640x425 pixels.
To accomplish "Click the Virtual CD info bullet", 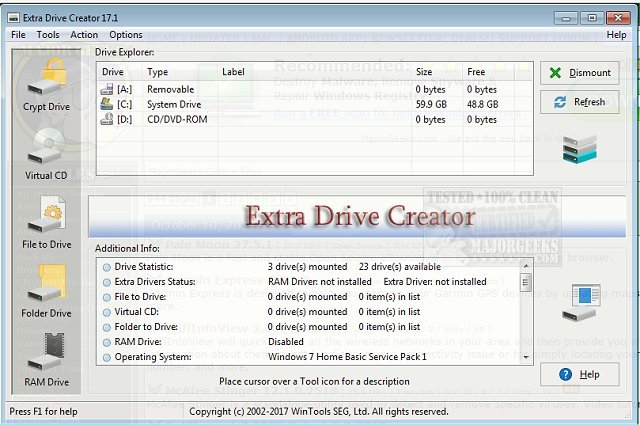I will 107,312.
